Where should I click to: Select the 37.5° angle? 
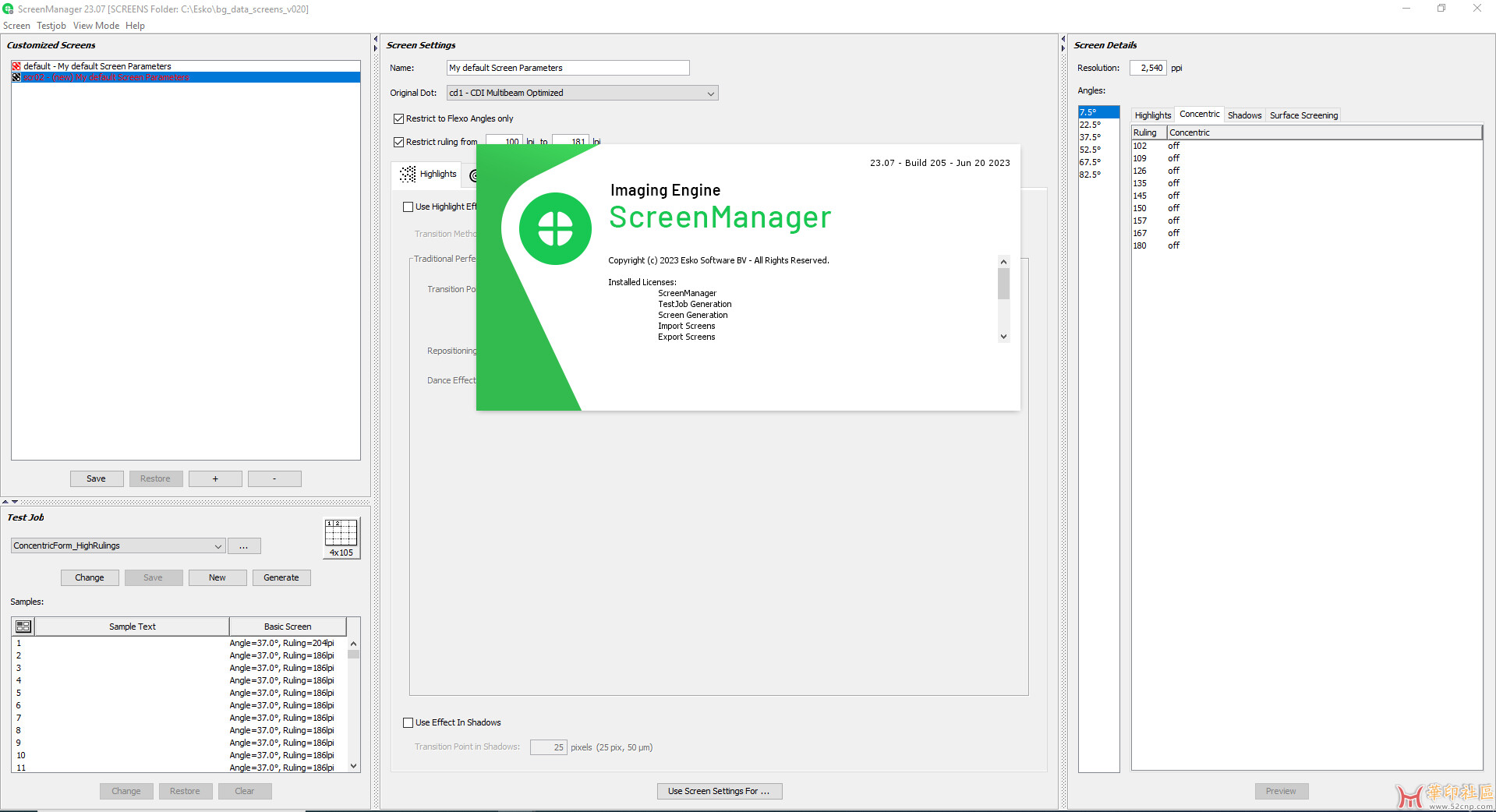click(x=1099, y=137)
